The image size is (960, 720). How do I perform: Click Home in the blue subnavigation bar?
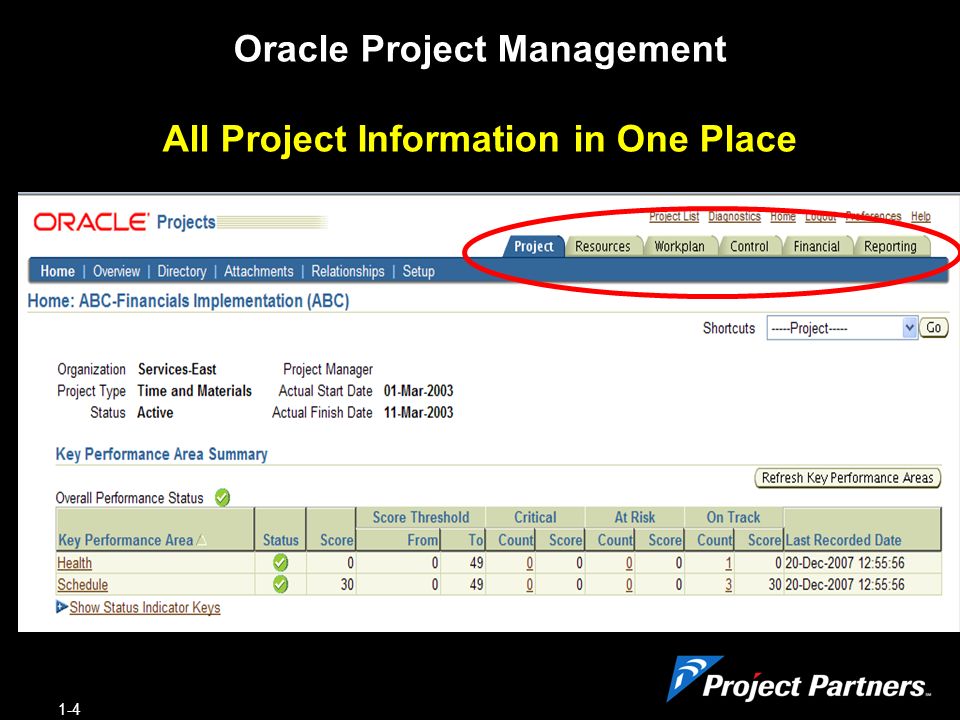(x=58, y=271)
